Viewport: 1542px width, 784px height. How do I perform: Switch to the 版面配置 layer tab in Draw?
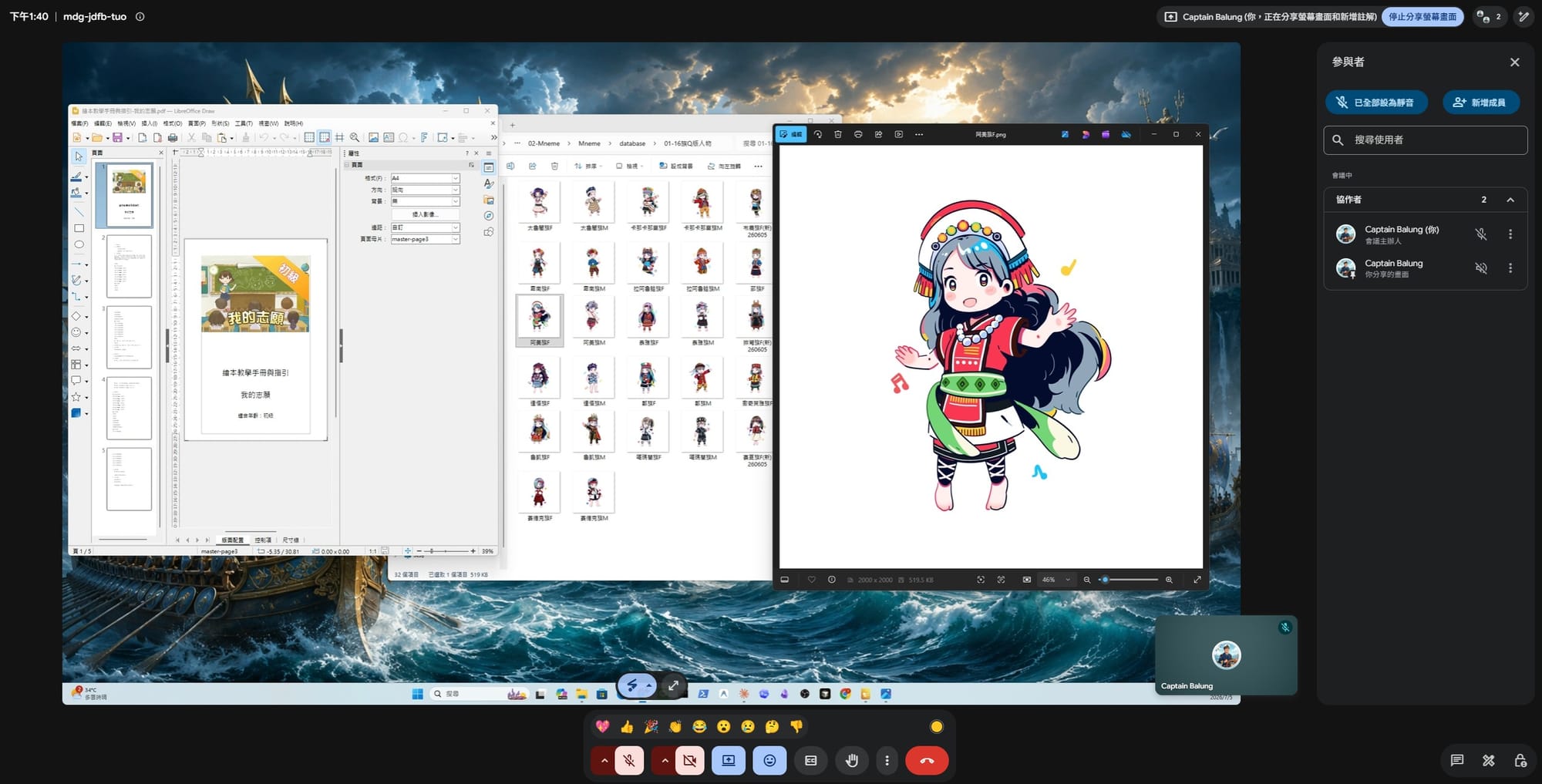pyautogui.click(x=233, y=540)
